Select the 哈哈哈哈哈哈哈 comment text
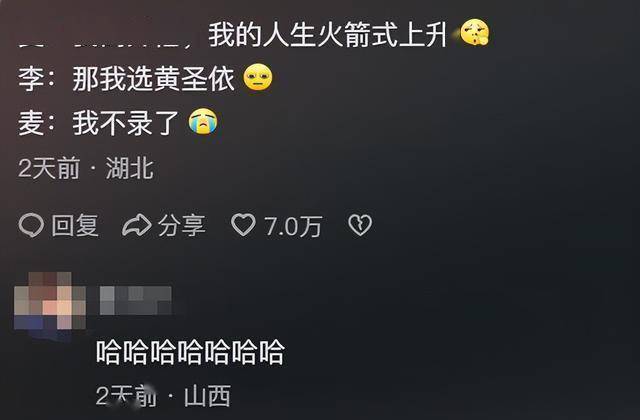This screenshot has height=420, width=640. (190, 352)
